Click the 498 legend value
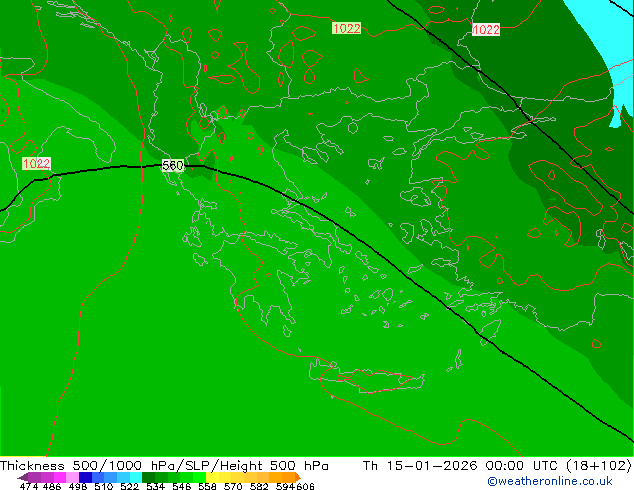 tap(78, 486)
